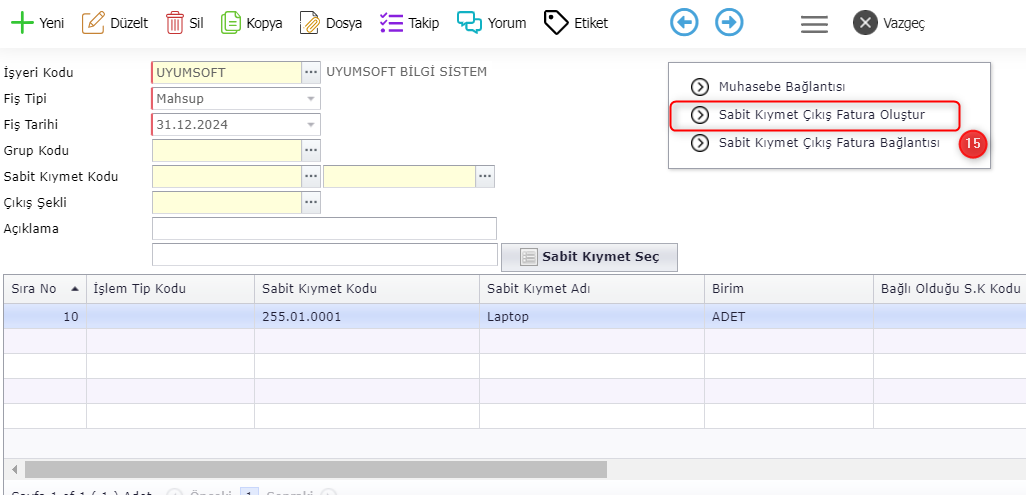
Task: Click the Etiket tag icon
Action: (x=556, y=23)
